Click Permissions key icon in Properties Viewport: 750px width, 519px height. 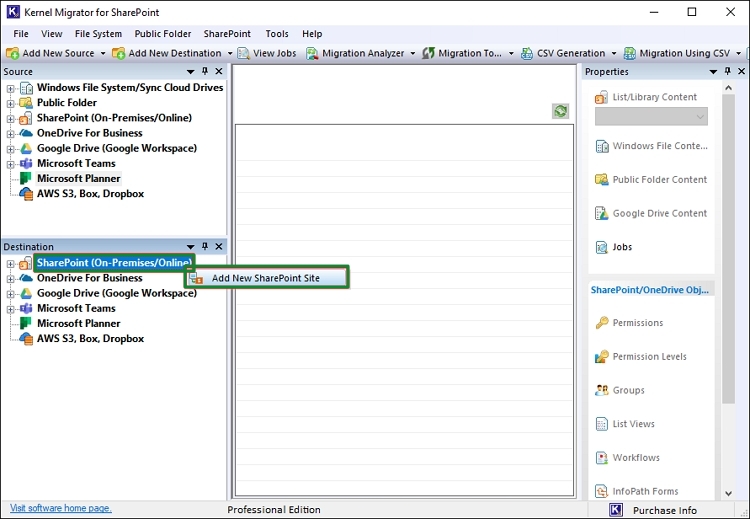[x=601, y=323]
